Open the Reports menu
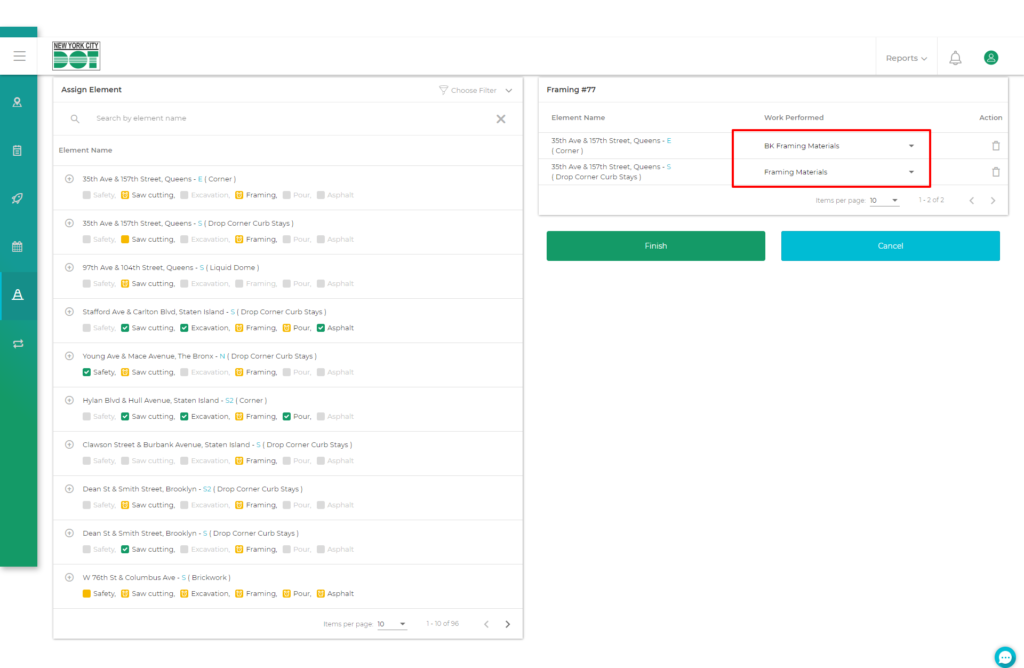Image resolution: width=1024 pixels, height=668 pixels. click(x=906, y=58)
